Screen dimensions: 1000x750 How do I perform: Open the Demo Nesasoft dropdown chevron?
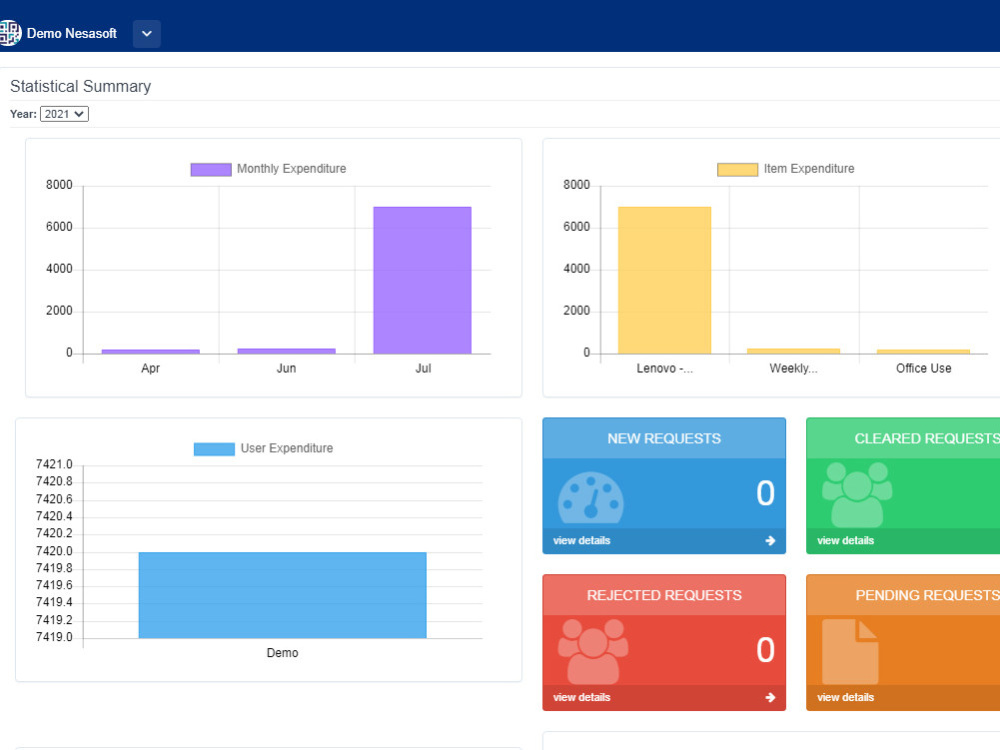147,34
